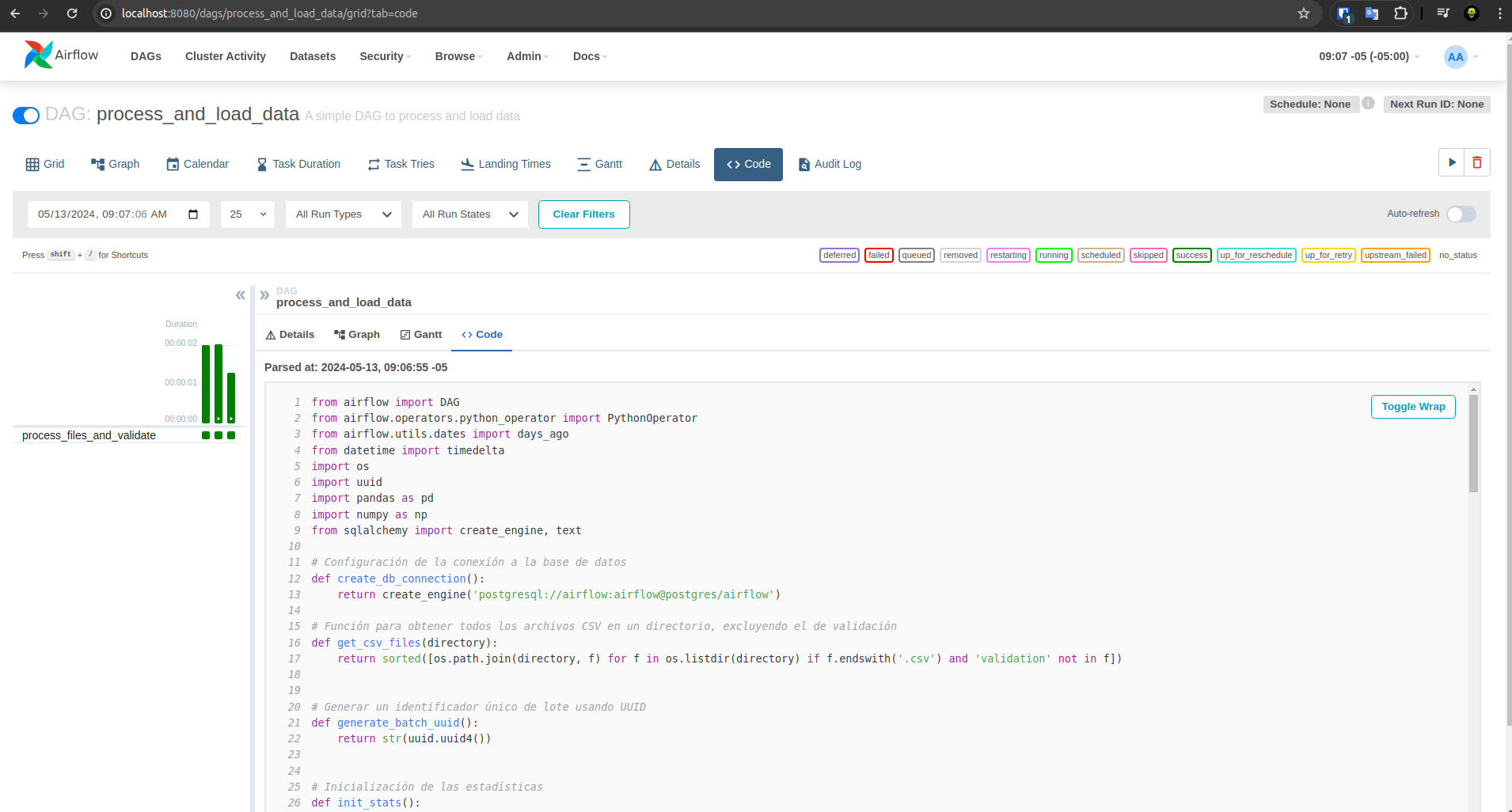Image resolution: width=1512 pixels, height=812 pixels.
Task: Click the upstream_failed legend badge
Action: (1396, 255)
